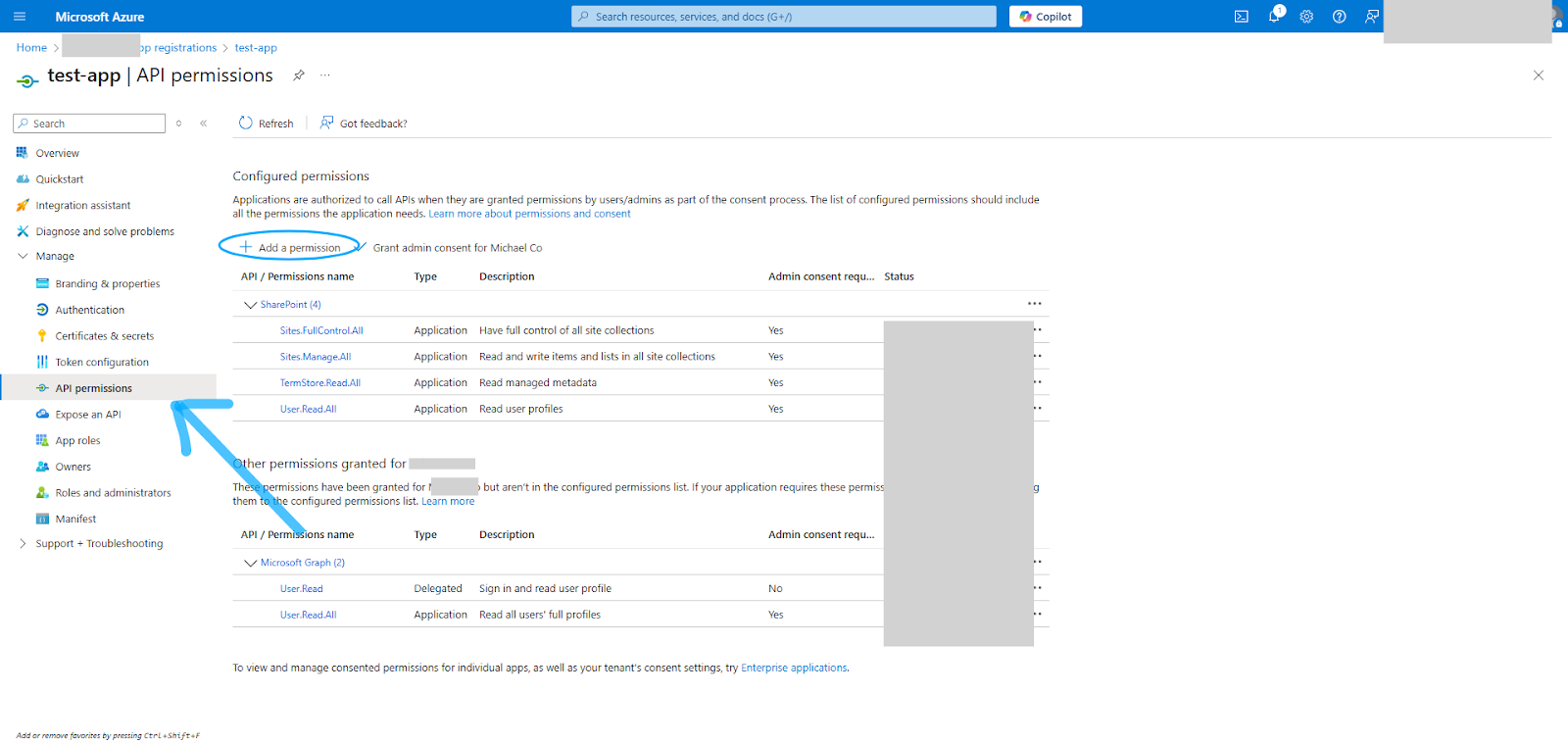This screenshot has height=744, width=1568.
Task: Click Got feedback? in the toolbar
Action: [364, 124]
